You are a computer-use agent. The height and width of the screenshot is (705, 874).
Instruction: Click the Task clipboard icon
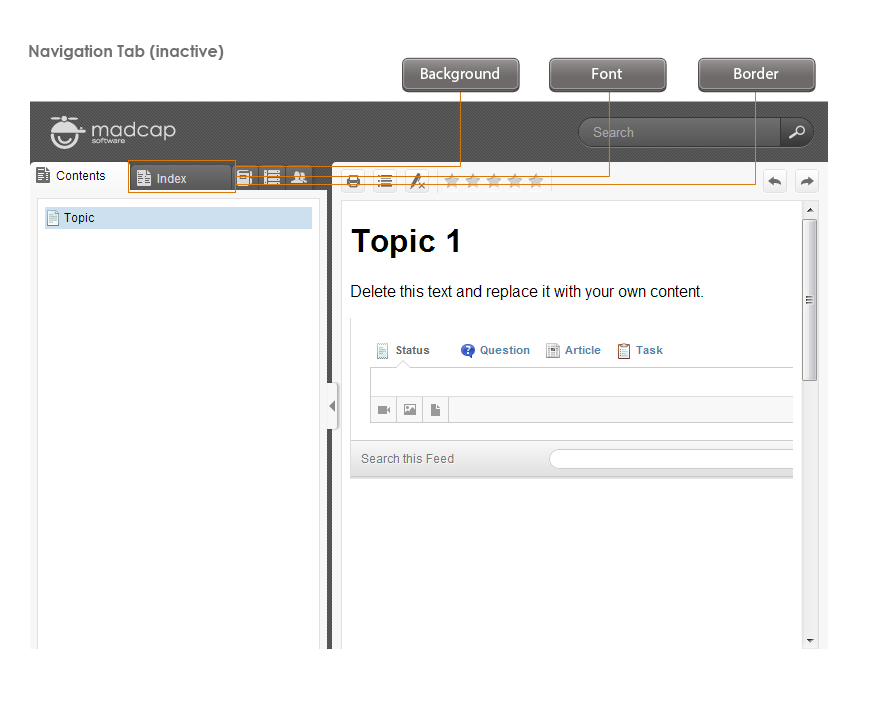click(624, 351)
